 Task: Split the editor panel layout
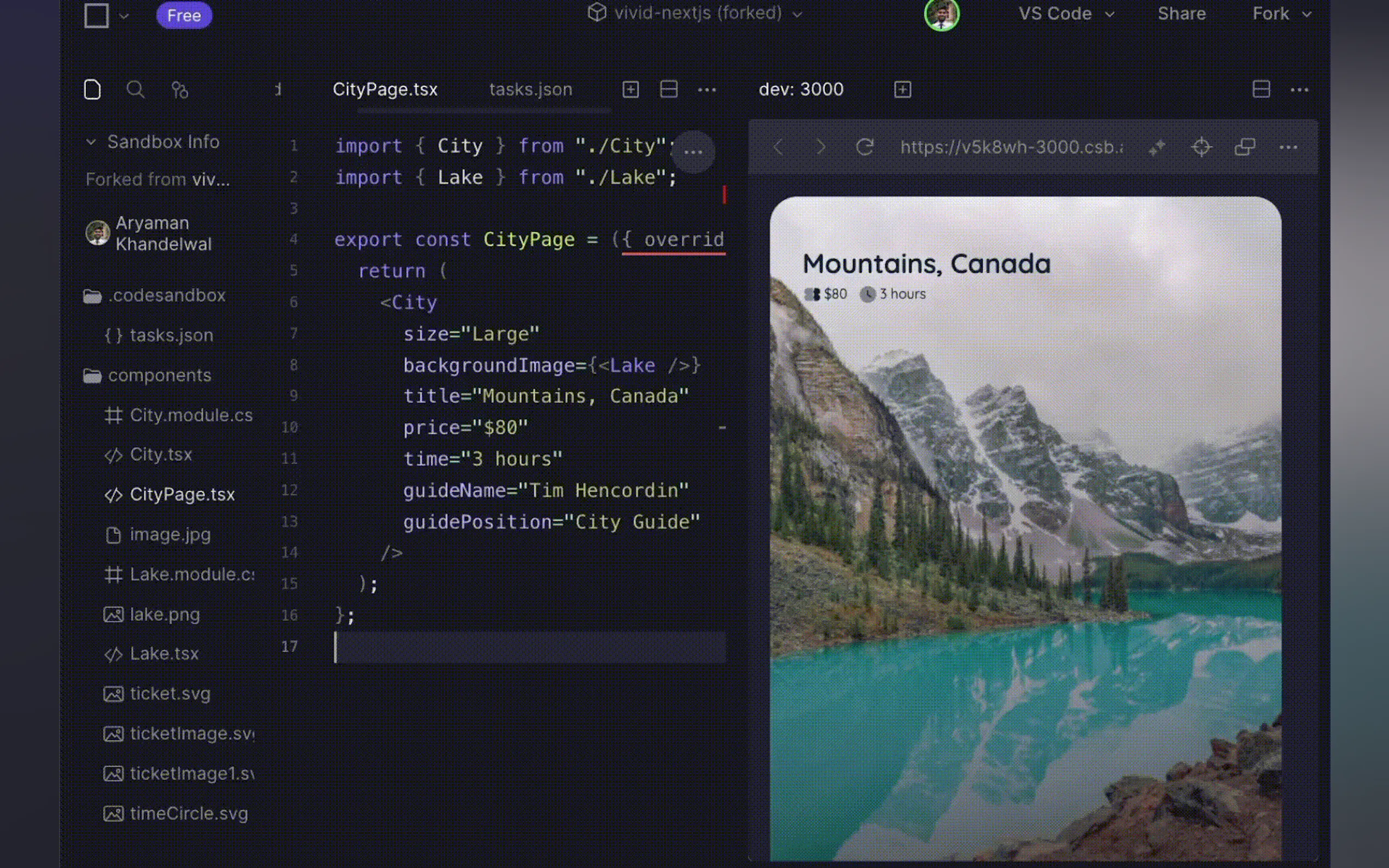tap(668, 90)
